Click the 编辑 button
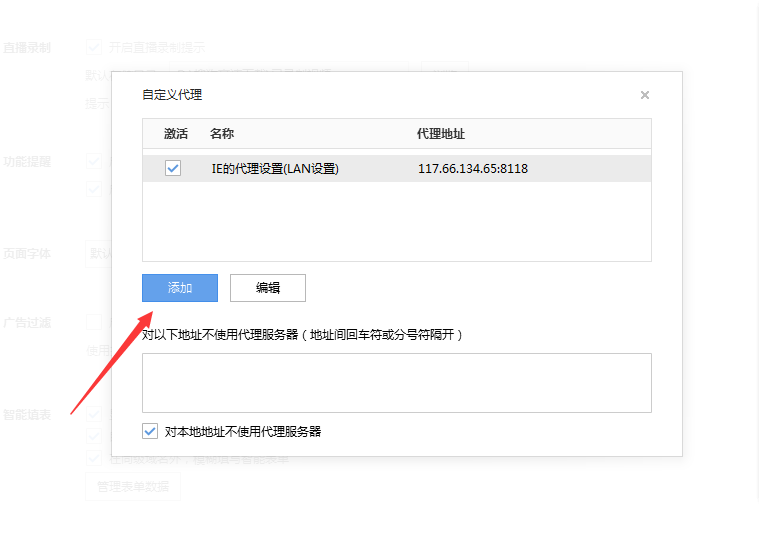 click(268, 288)
